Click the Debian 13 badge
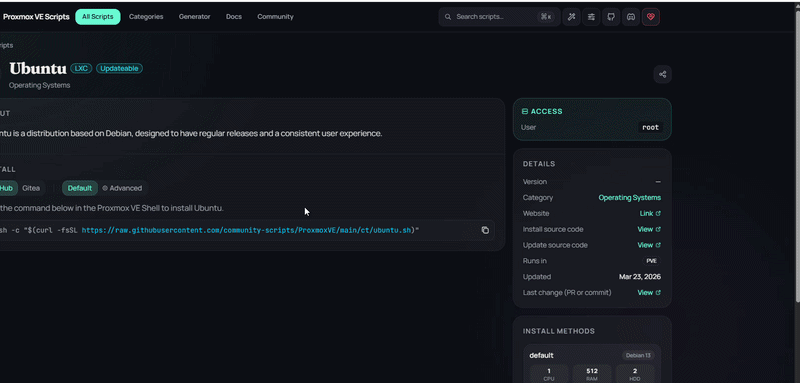Image resolution: width=800 pixels, height=383 pixels. (638, 355)
